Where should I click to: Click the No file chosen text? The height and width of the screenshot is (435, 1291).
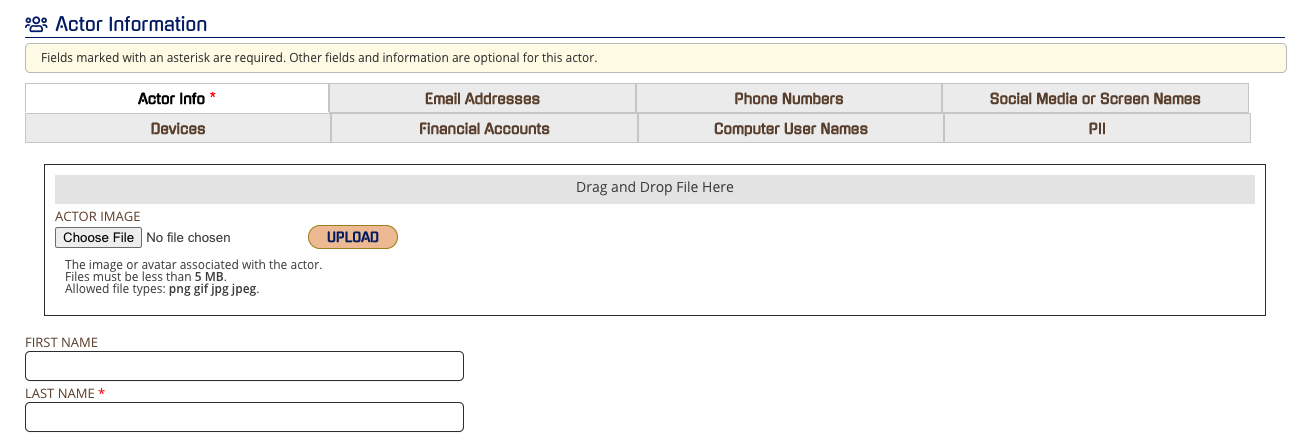[x=188, y=238]
